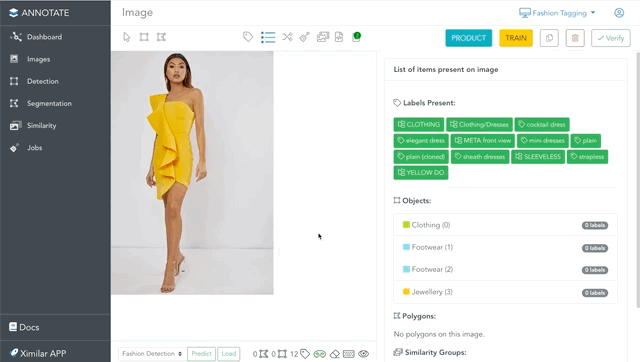Click the META front view label

[483, 140]
